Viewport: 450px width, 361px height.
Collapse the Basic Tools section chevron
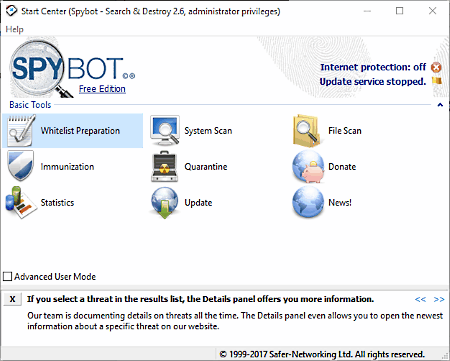[x=440, y=105]
